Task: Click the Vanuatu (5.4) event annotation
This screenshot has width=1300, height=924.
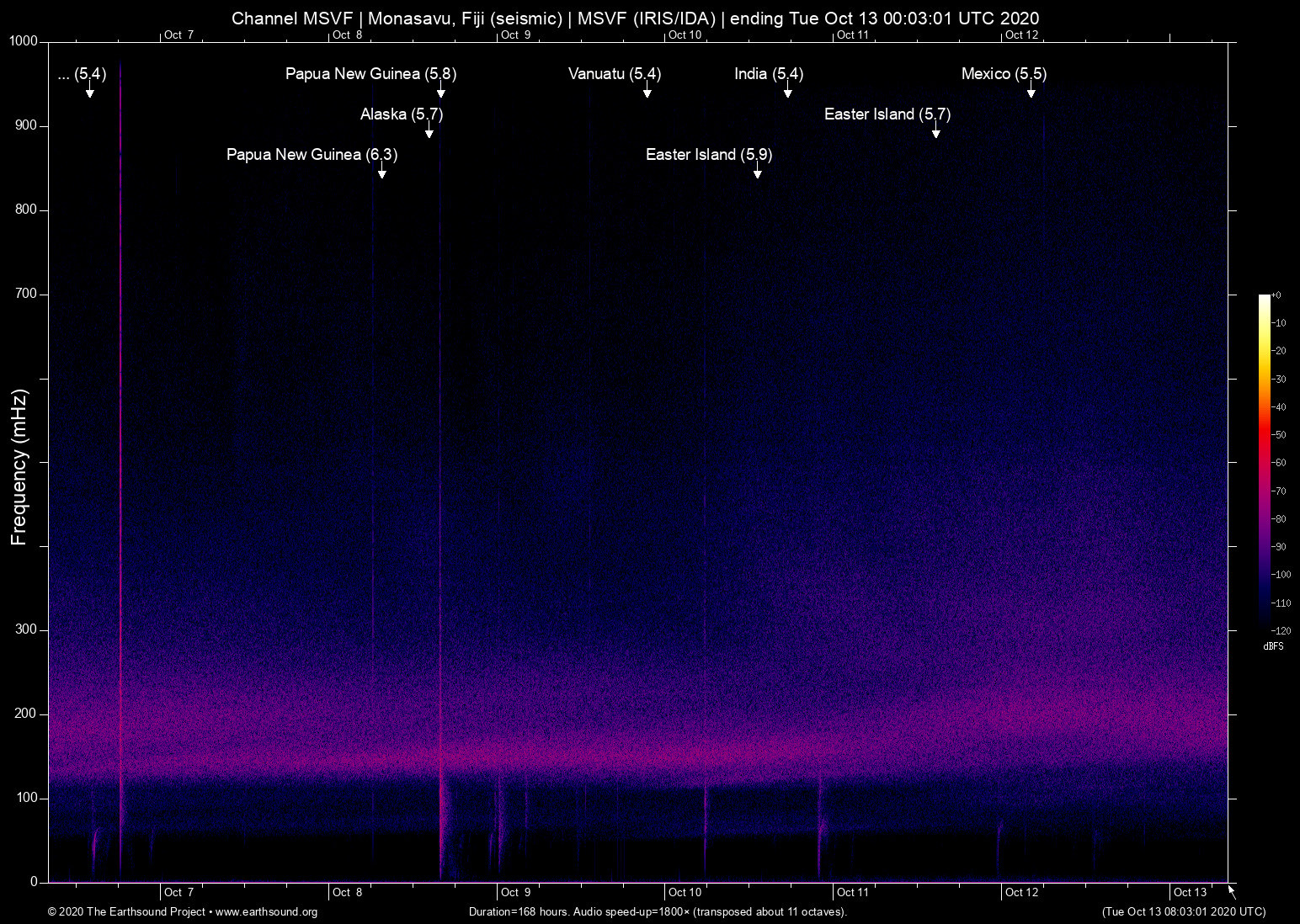Action: click(x=614, y=74)
